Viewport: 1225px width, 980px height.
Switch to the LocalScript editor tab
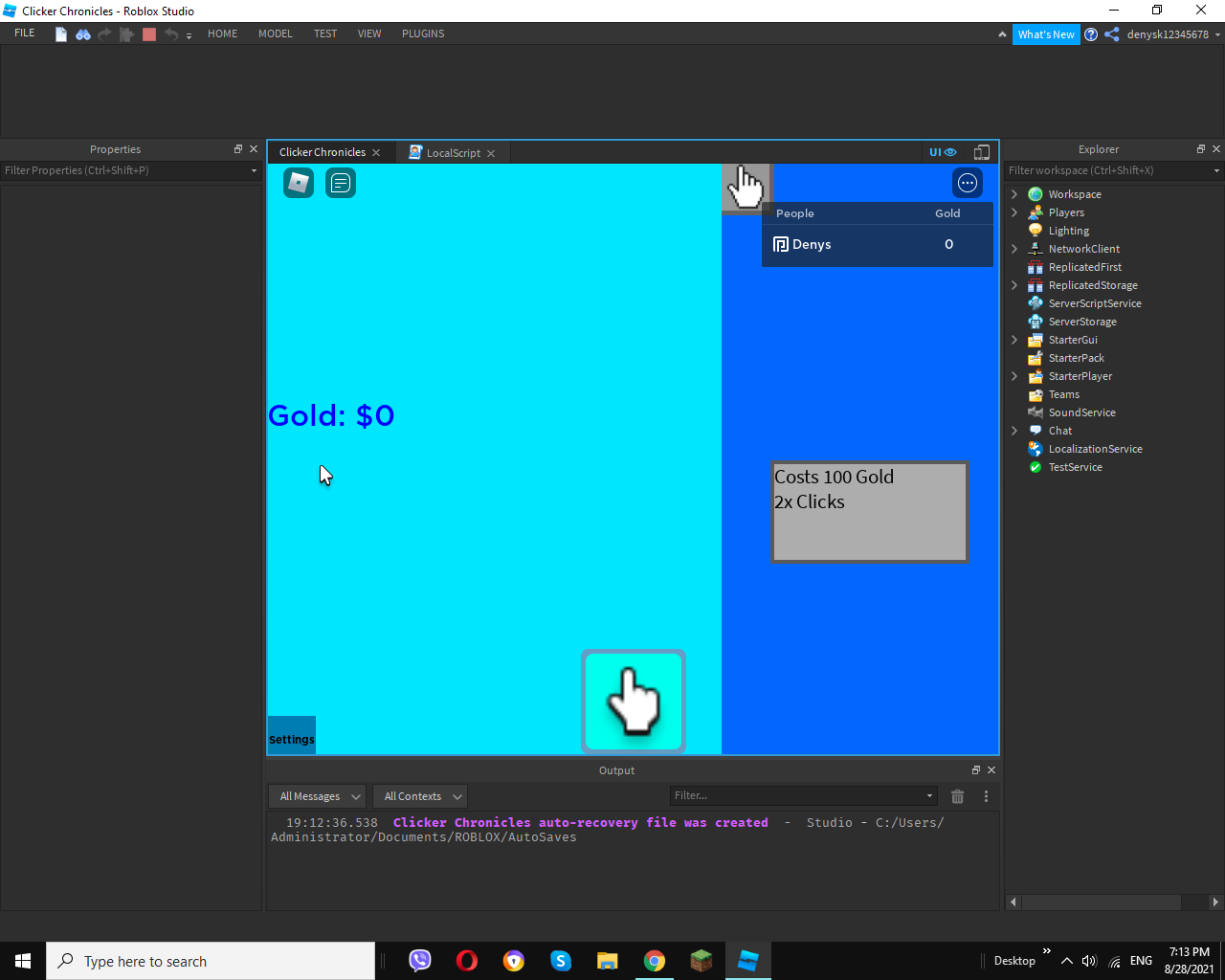453,153
